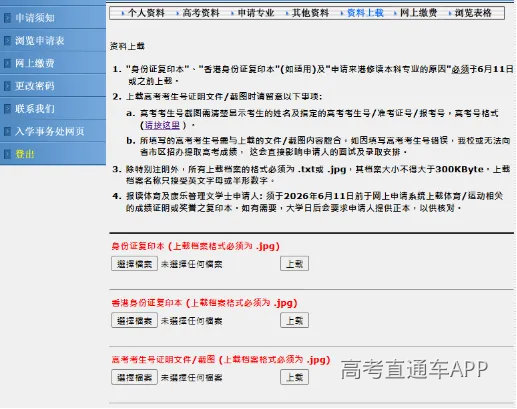The width and height of the screenshot is (517, 409).
Task: Click icon beside sidebar 网上缴费
Action: [7, 63]
